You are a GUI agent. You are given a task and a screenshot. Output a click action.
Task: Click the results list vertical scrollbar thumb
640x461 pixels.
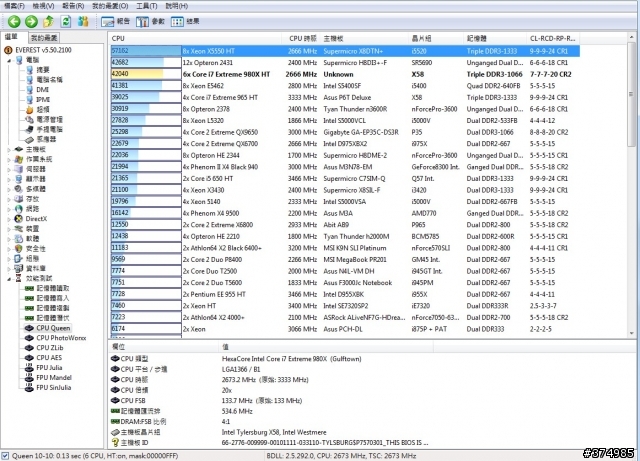[x=631, y=95]
